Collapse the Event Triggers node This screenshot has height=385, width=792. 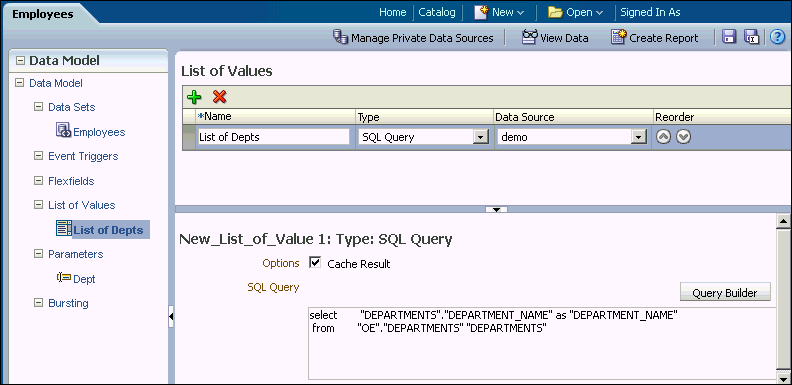[x=38, y=156]
